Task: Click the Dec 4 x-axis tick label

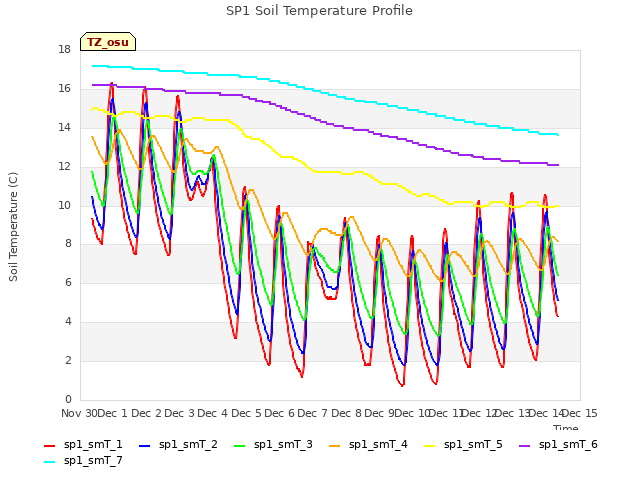Action: point(212,413)
